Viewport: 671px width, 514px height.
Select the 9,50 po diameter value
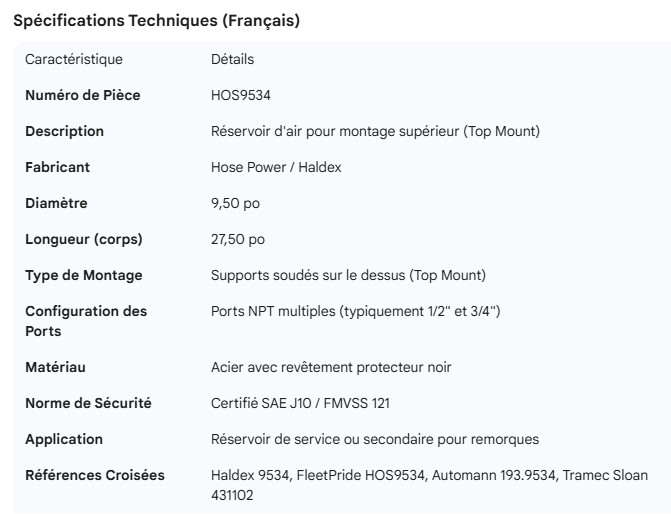[236, 204]
